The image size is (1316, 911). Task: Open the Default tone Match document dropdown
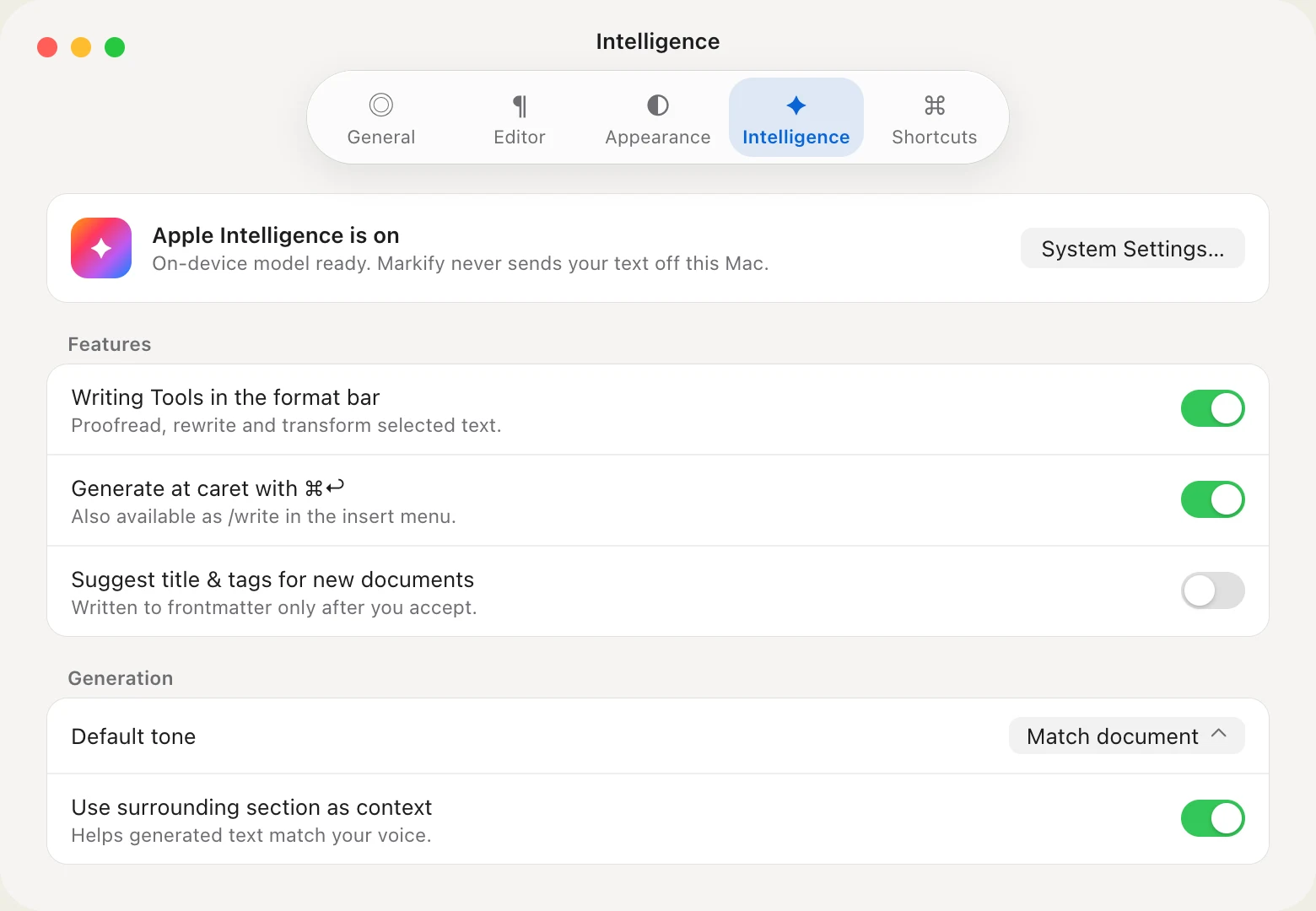tap(1126, 736)
